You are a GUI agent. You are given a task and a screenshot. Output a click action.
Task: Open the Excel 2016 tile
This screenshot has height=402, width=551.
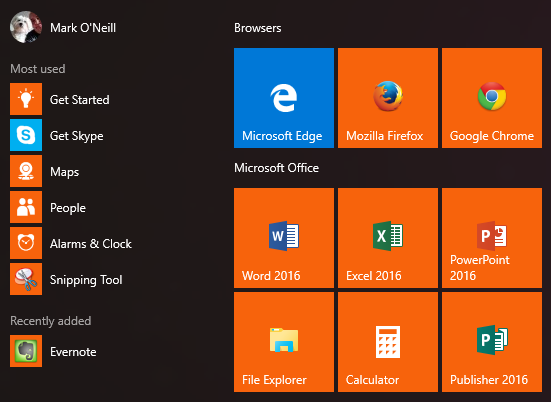tap(388, 238)
